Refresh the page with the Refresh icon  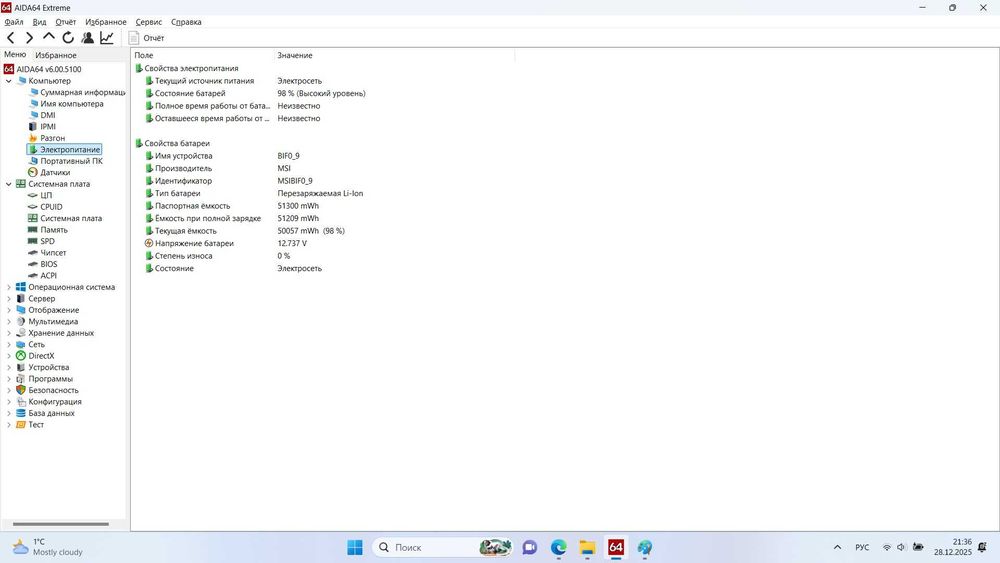pyautogui.click(x=68, y=38)
